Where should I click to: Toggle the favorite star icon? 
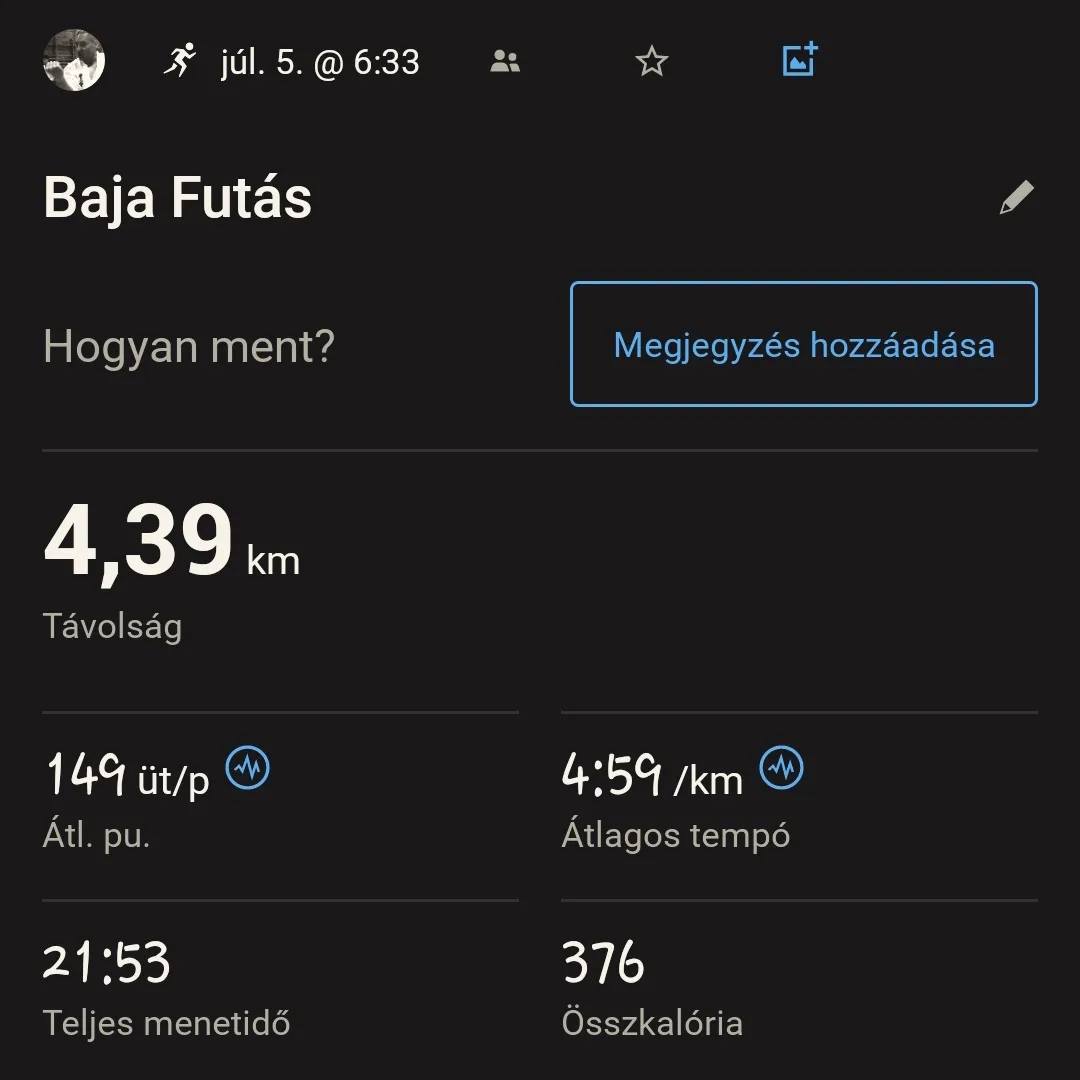[x=652, y=62]
